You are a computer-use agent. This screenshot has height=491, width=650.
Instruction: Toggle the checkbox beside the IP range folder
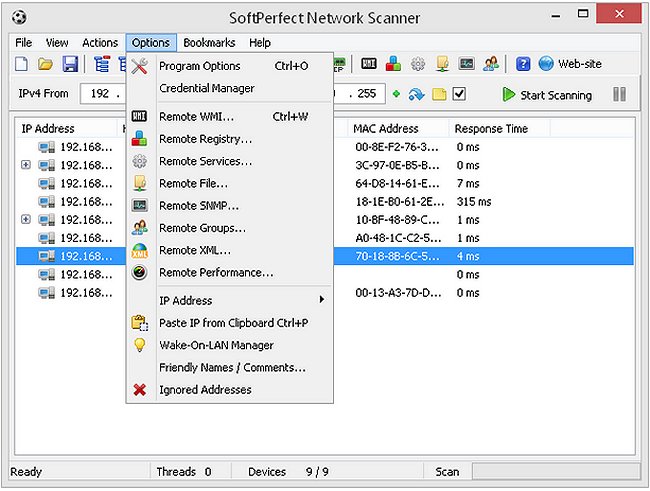(459, 95)
